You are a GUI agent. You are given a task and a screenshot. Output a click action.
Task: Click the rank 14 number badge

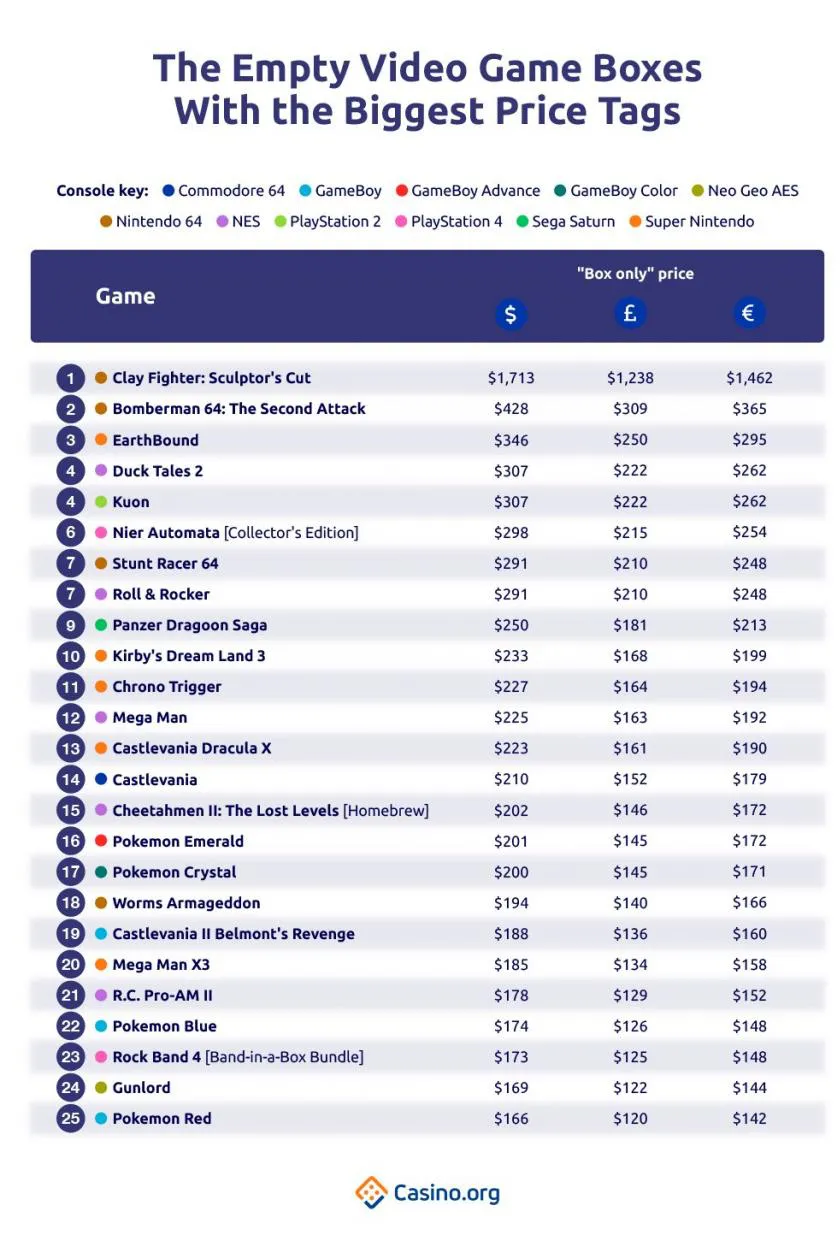(x=70, y=779)
